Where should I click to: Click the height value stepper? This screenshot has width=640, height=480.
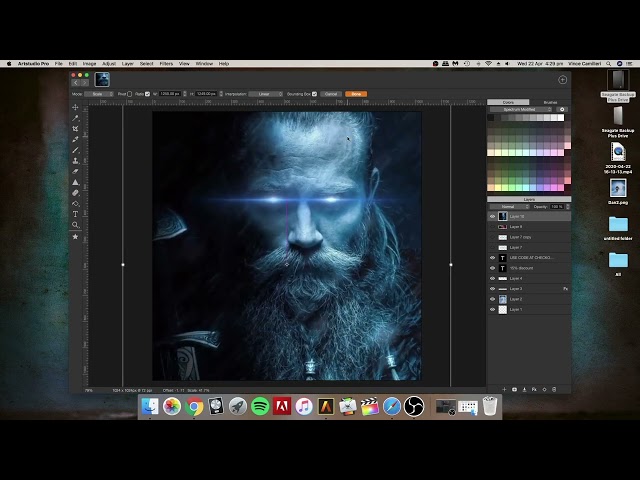(x=221, y=94)
